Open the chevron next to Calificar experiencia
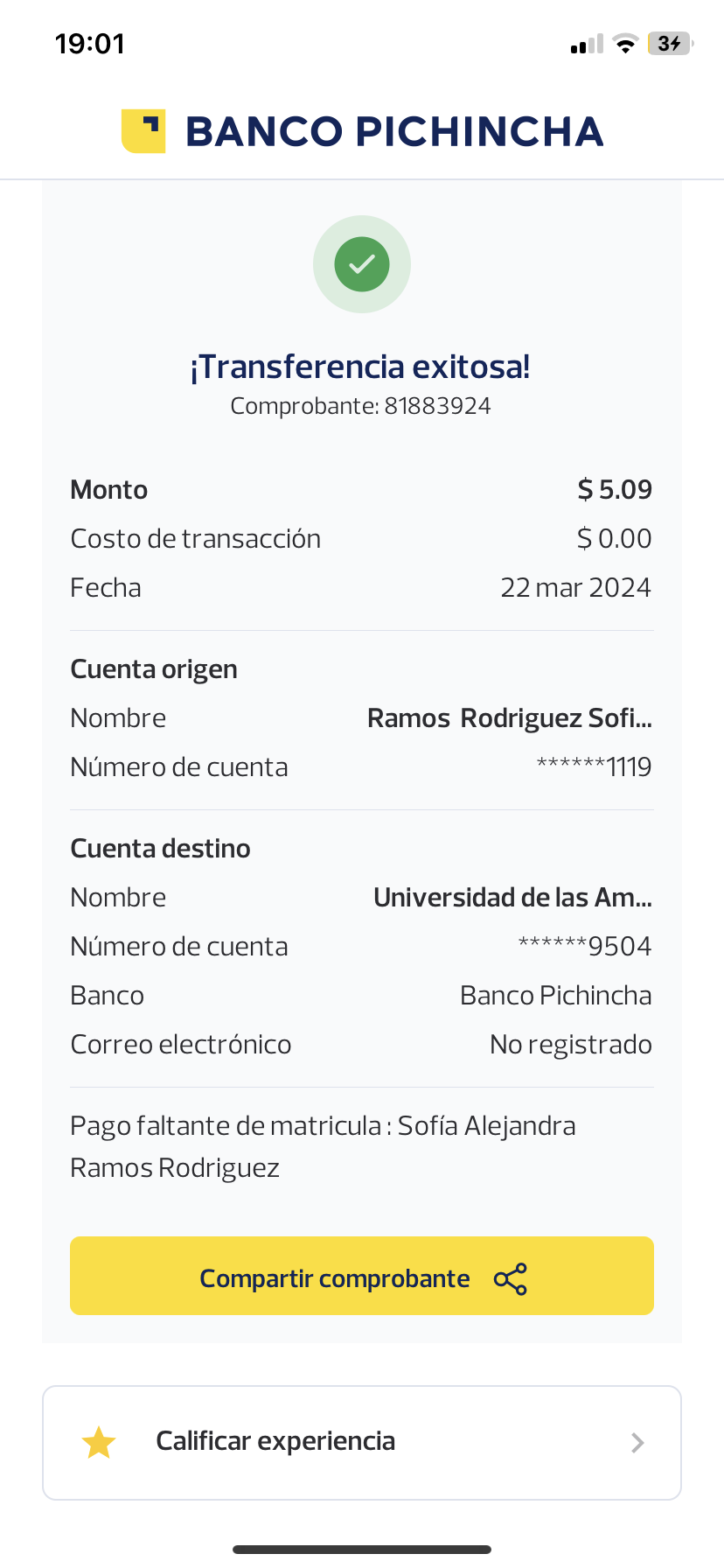Image resolution: width=724 pixels, height=1568 pixels. coord(637,1443)
